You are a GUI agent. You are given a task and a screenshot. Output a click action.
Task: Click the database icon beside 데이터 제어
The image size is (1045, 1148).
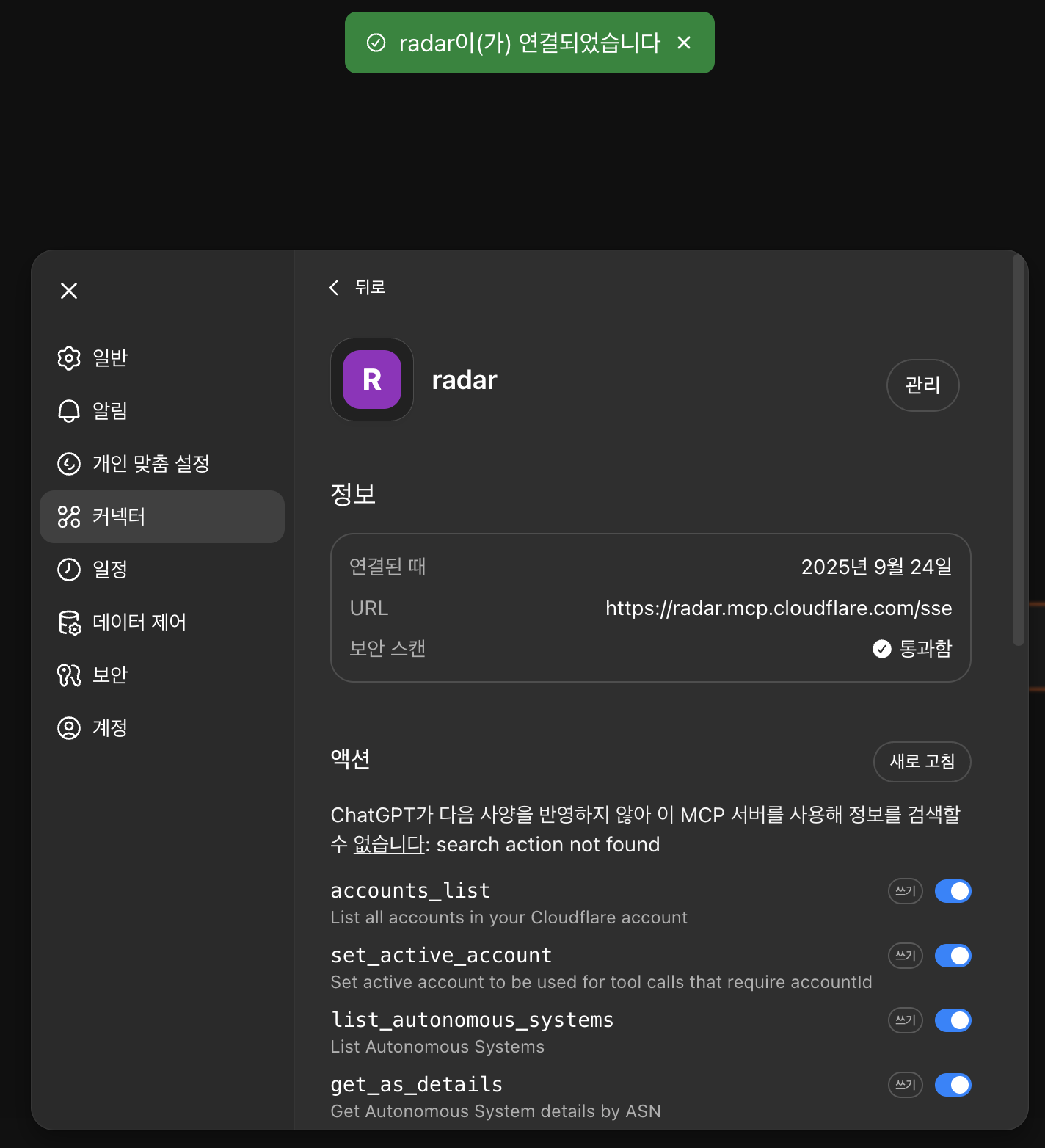coord(69,622)
